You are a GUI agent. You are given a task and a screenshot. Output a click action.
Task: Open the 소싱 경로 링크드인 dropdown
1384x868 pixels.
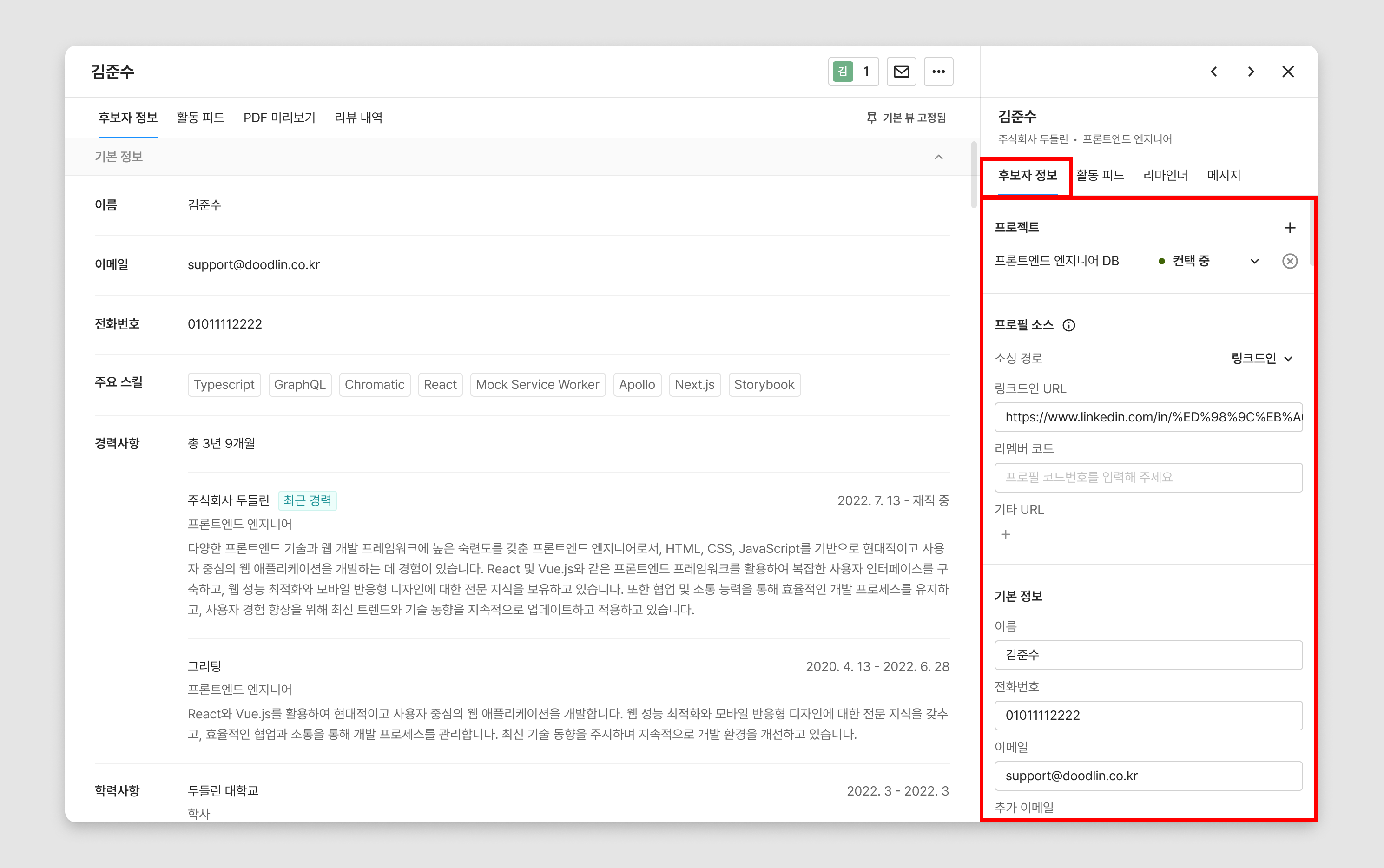tap(1262, 359)
